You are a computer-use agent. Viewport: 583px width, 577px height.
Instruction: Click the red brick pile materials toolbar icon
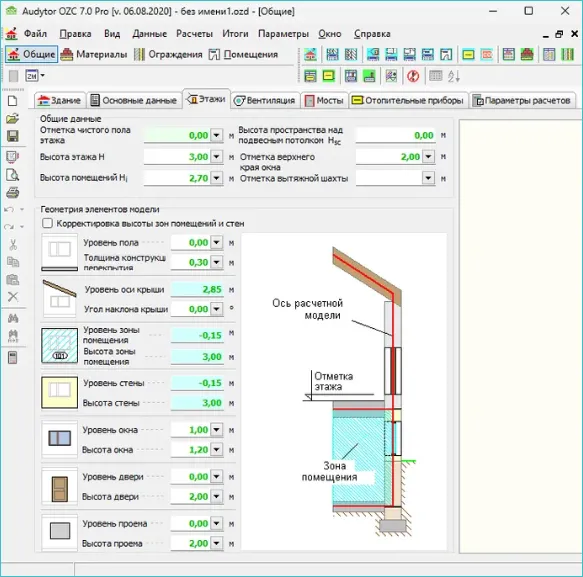click(527, 54)
